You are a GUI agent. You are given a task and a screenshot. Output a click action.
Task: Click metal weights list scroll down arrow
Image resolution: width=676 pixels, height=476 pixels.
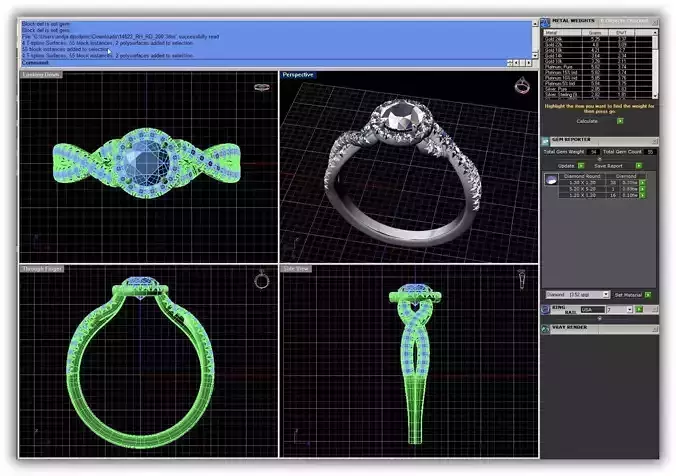(655, 96)
